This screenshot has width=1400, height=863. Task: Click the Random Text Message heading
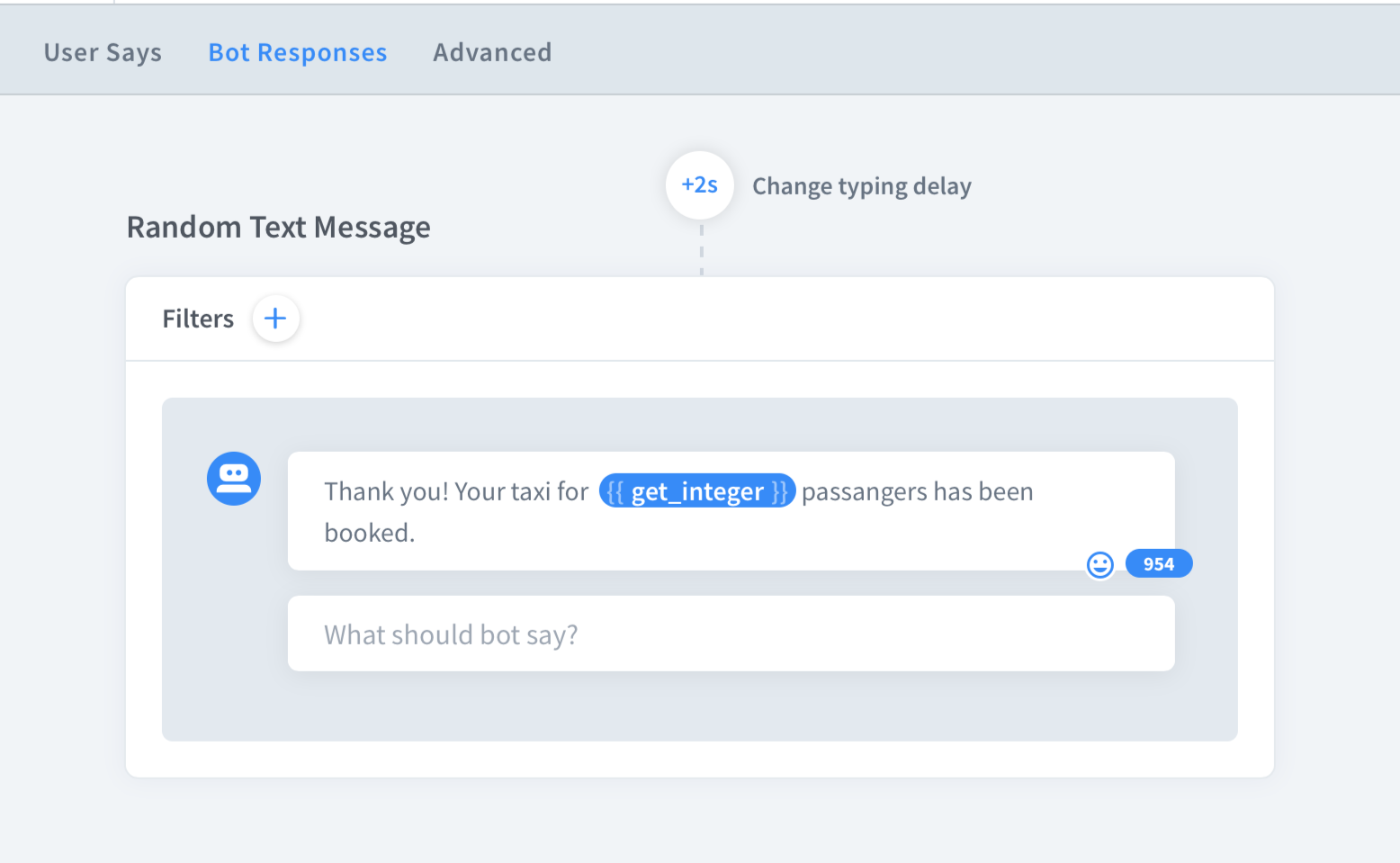point(278,227)
